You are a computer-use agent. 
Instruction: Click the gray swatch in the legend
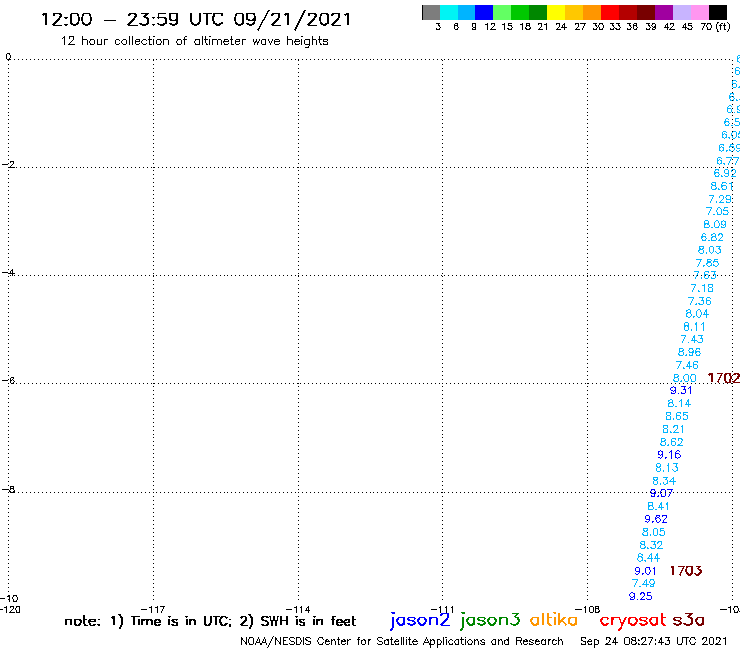[x=431, y=12]
